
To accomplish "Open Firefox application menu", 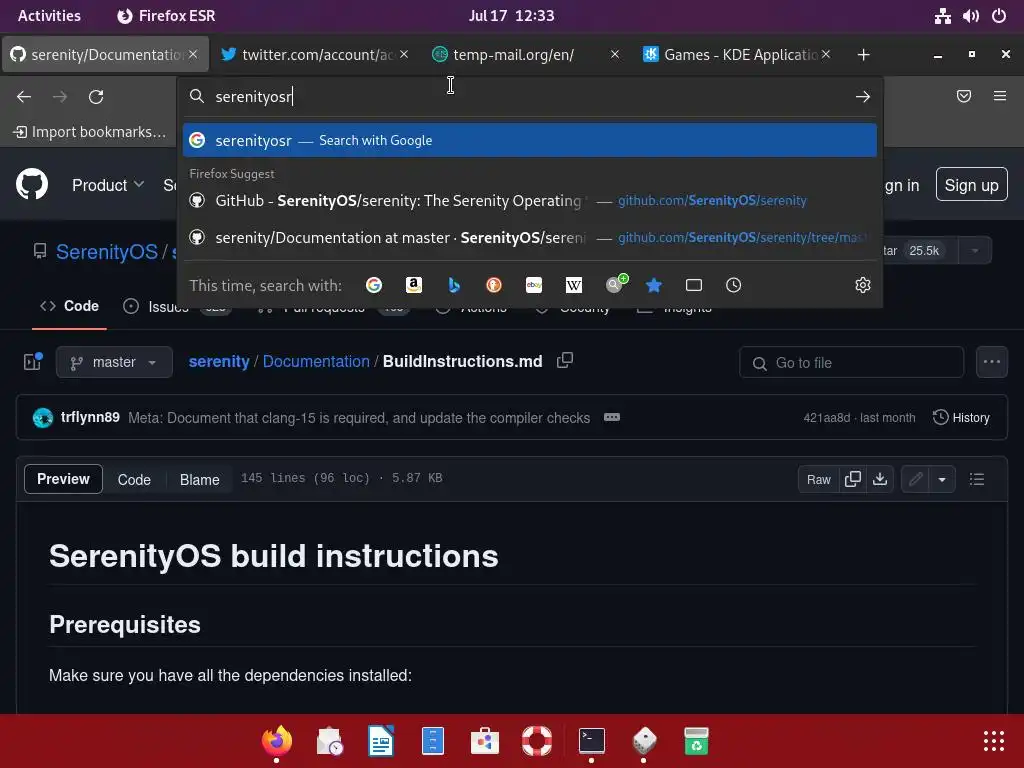I will coord(1000,97).
